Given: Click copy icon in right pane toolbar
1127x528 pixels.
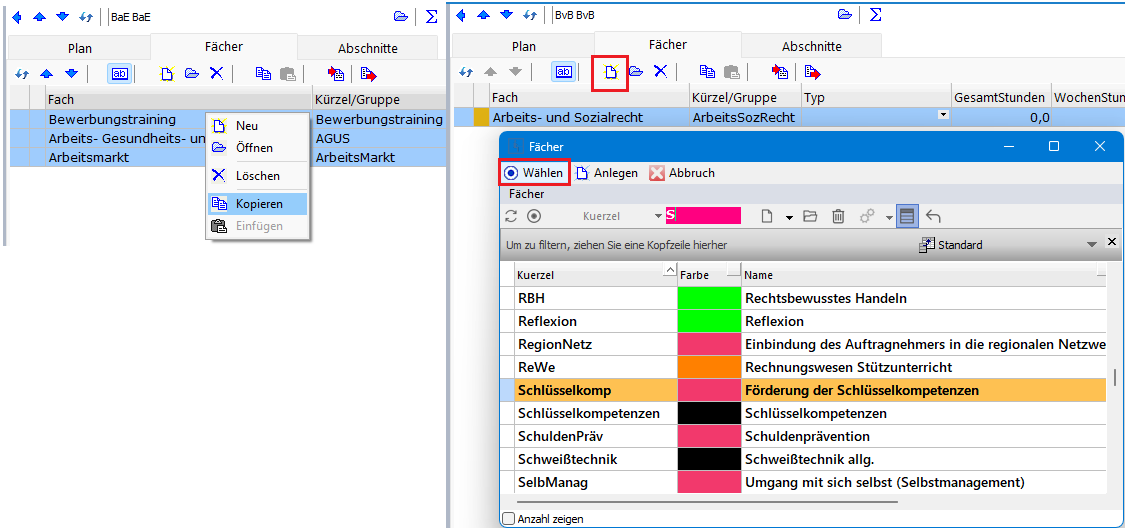Looking at the screenshot, I should click(707, 72).
